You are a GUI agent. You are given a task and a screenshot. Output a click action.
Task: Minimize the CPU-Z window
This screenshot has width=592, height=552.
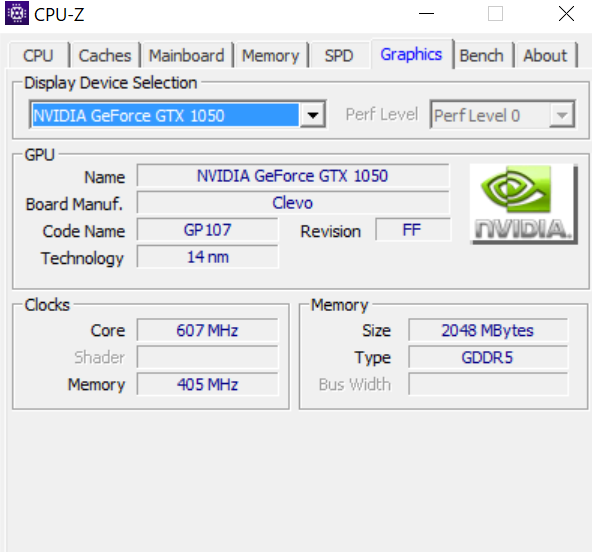(427, 14)
